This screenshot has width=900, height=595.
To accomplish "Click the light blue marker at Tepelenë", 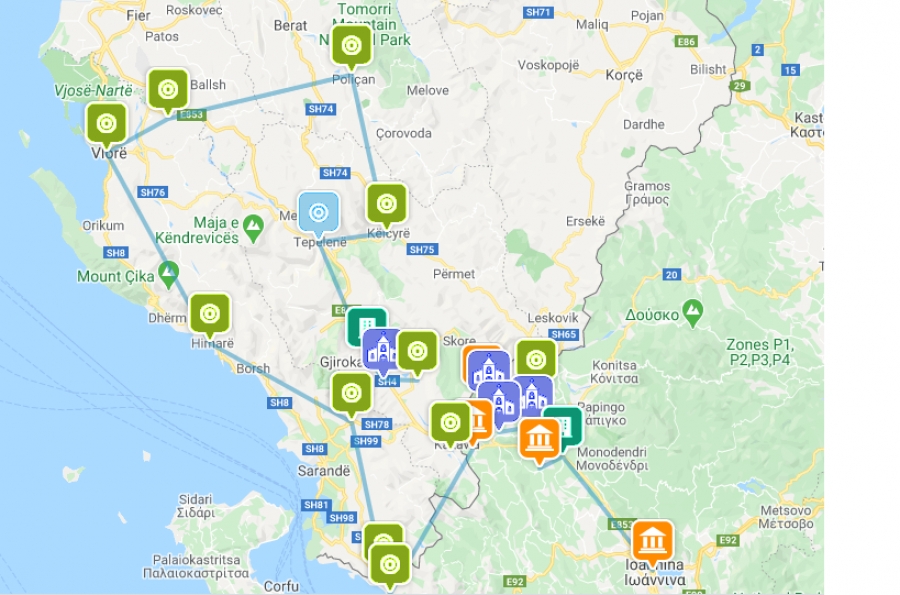I will tap(319, 213).
